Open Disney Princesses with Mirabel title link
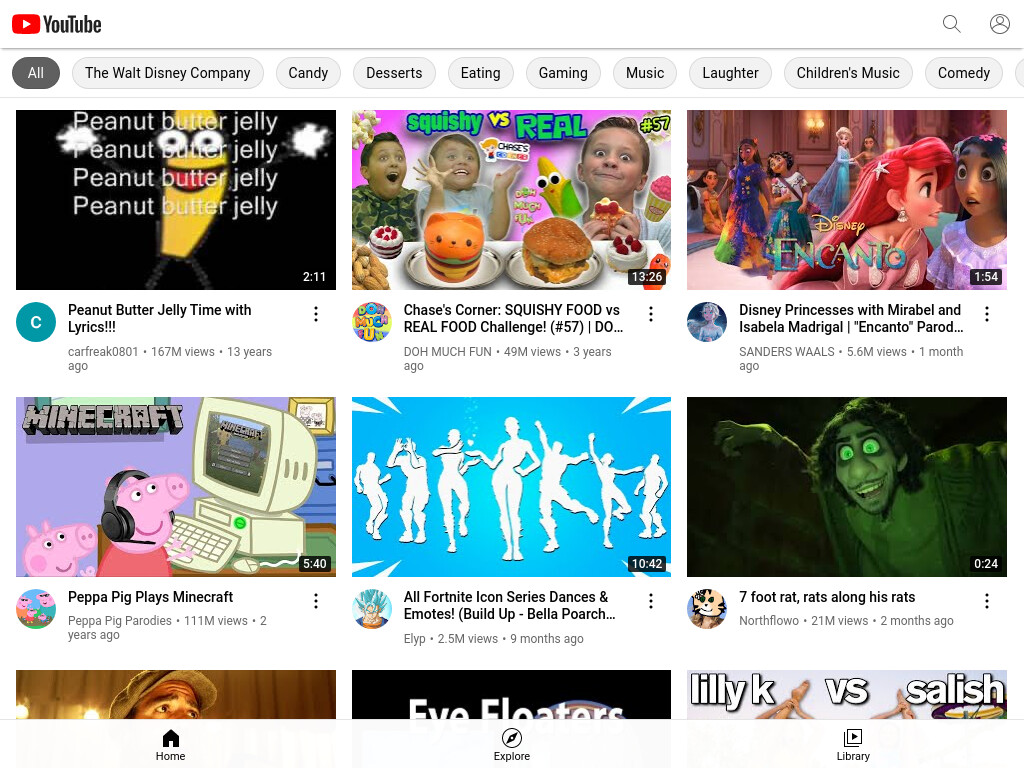 tap(851, 318)
